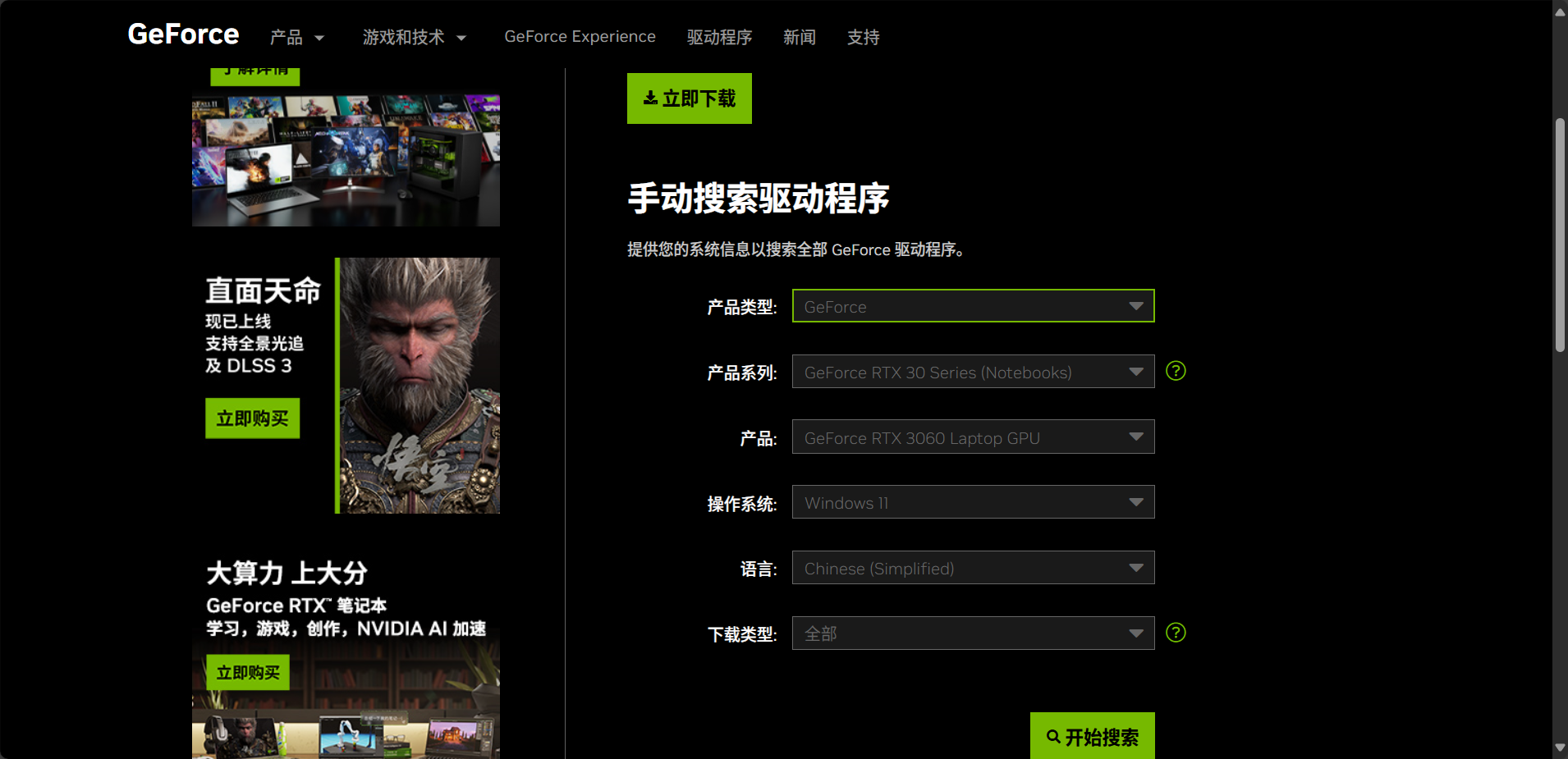The height and width of the screenshot is (759, 1568).
Task: Expand the 产品系列 RTX 30 Series dropdown
Action: pyautogui.click(x=973, y=372)
